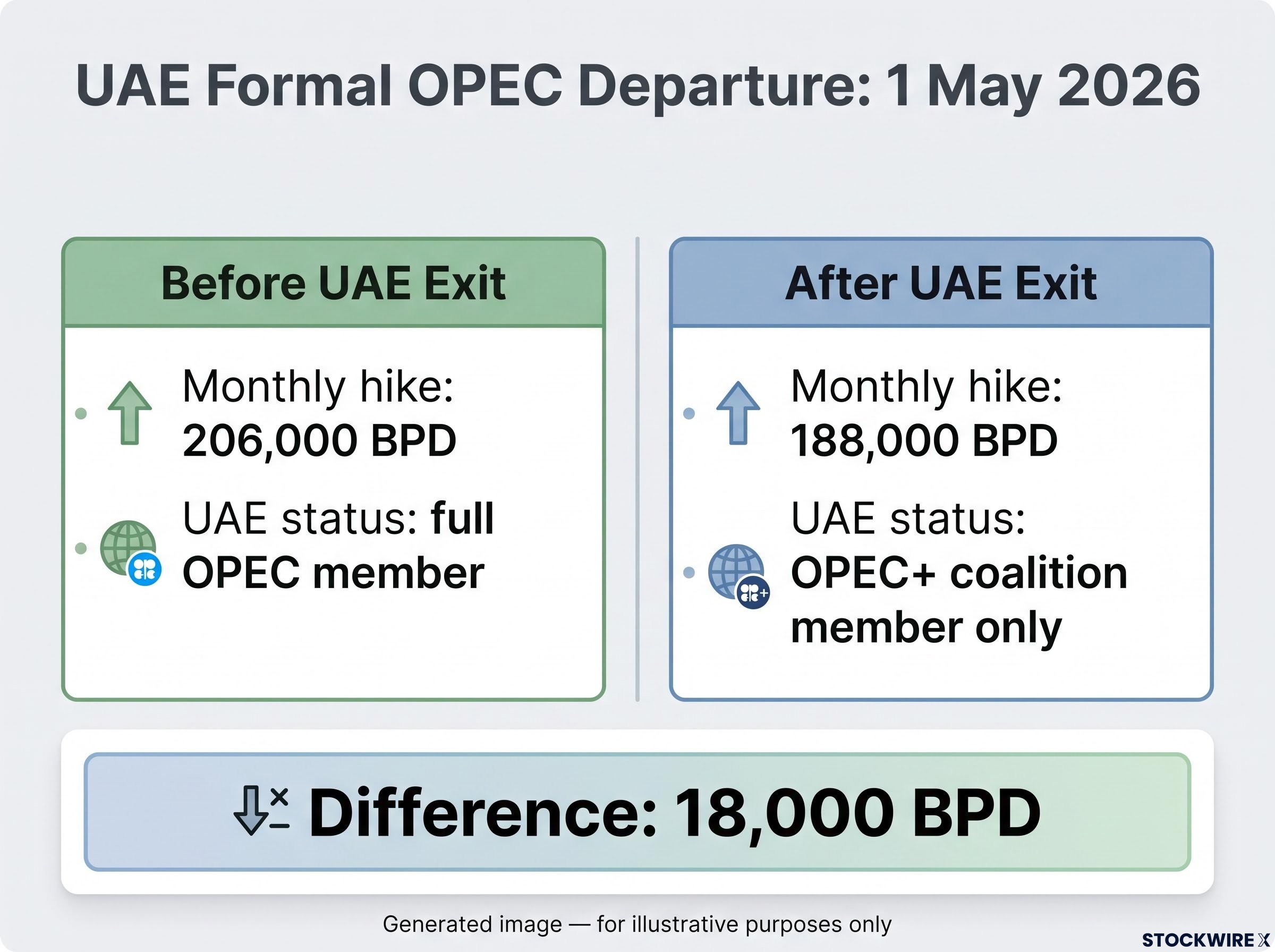
Task: Click the green bullet beside Monthly hike
Action: (x=81, y=413)
